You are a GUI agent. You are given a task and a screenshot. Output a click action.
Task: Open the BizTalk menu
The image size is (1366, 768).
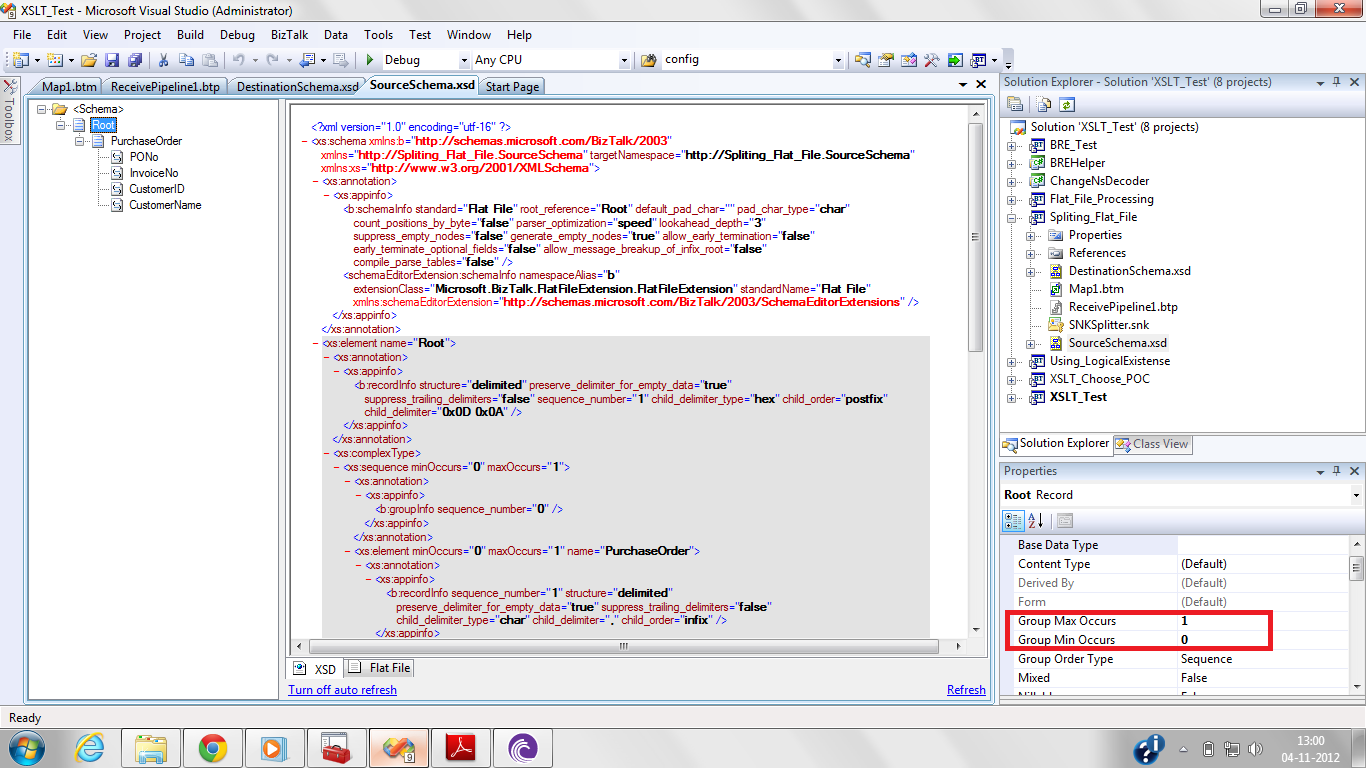pos(291,34)
